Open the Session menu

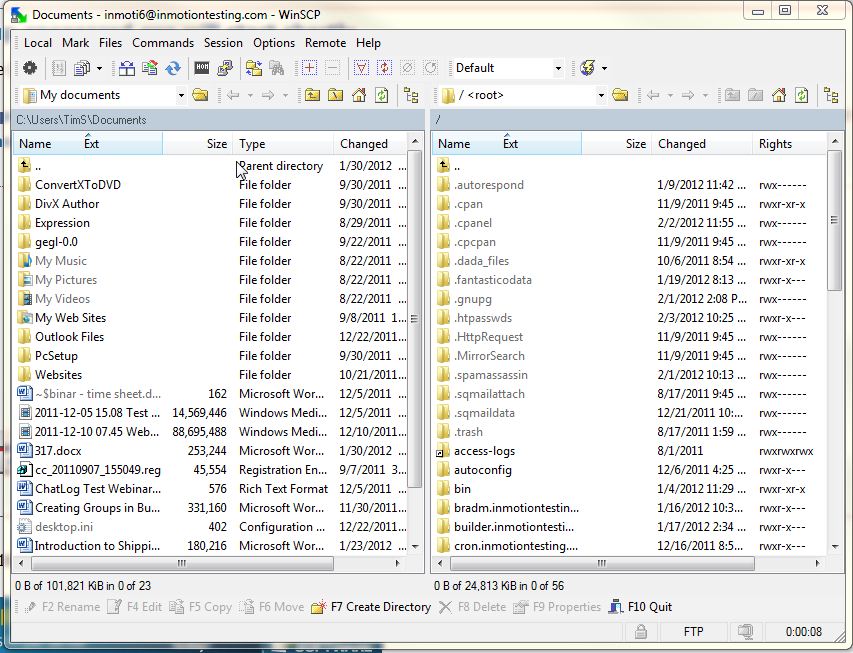[x=223, y=43]
